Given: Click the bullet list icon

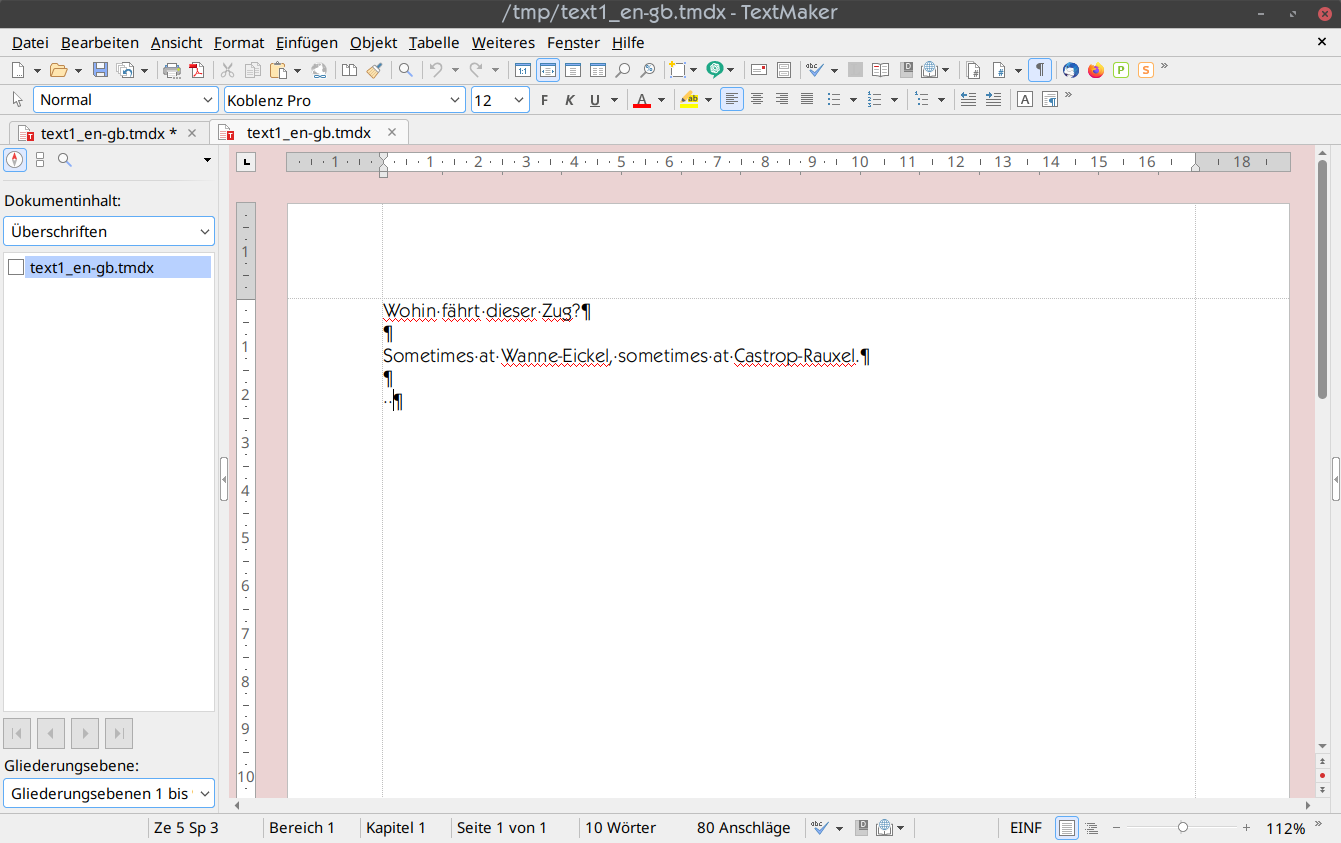Looking at the screenshot, I should [832, 99].
